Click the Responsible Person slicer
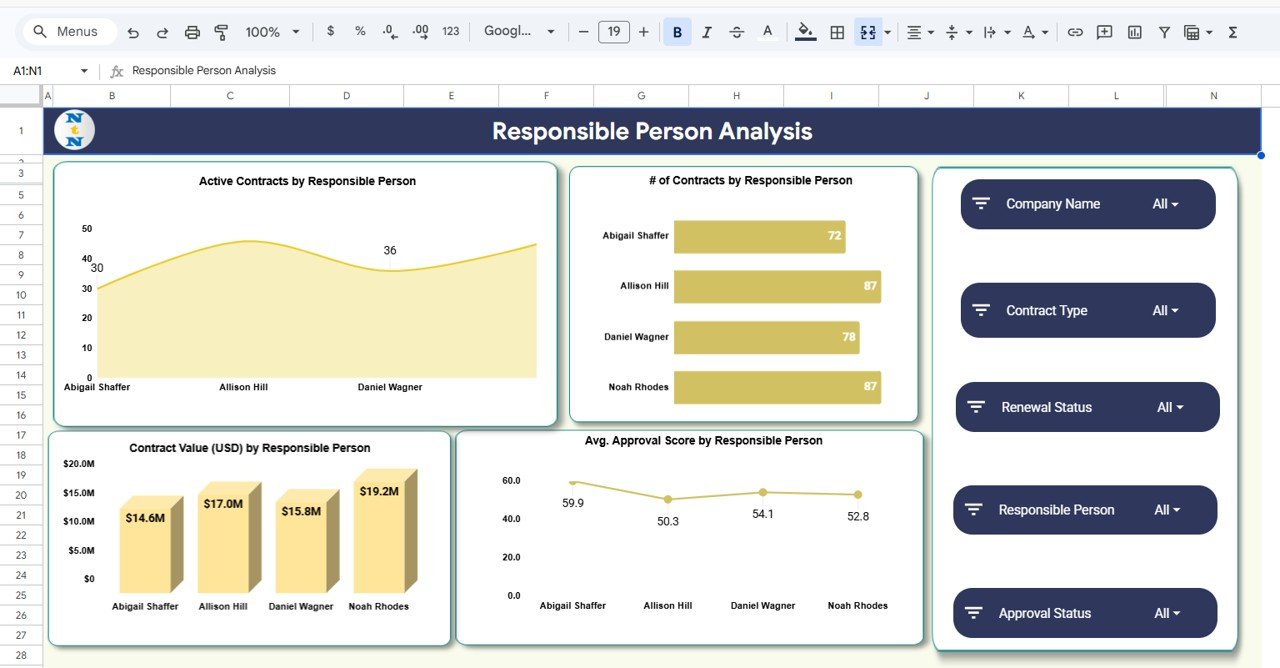The image size is (1280, 668). point(1085,509)
